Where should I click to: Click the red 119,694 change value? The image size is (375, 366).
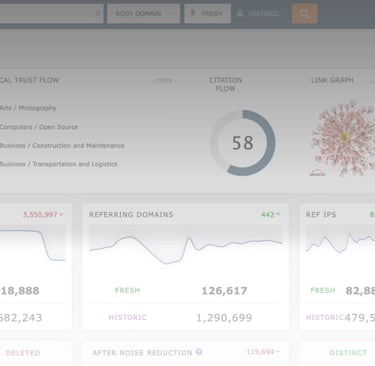(x=263, y=352)
